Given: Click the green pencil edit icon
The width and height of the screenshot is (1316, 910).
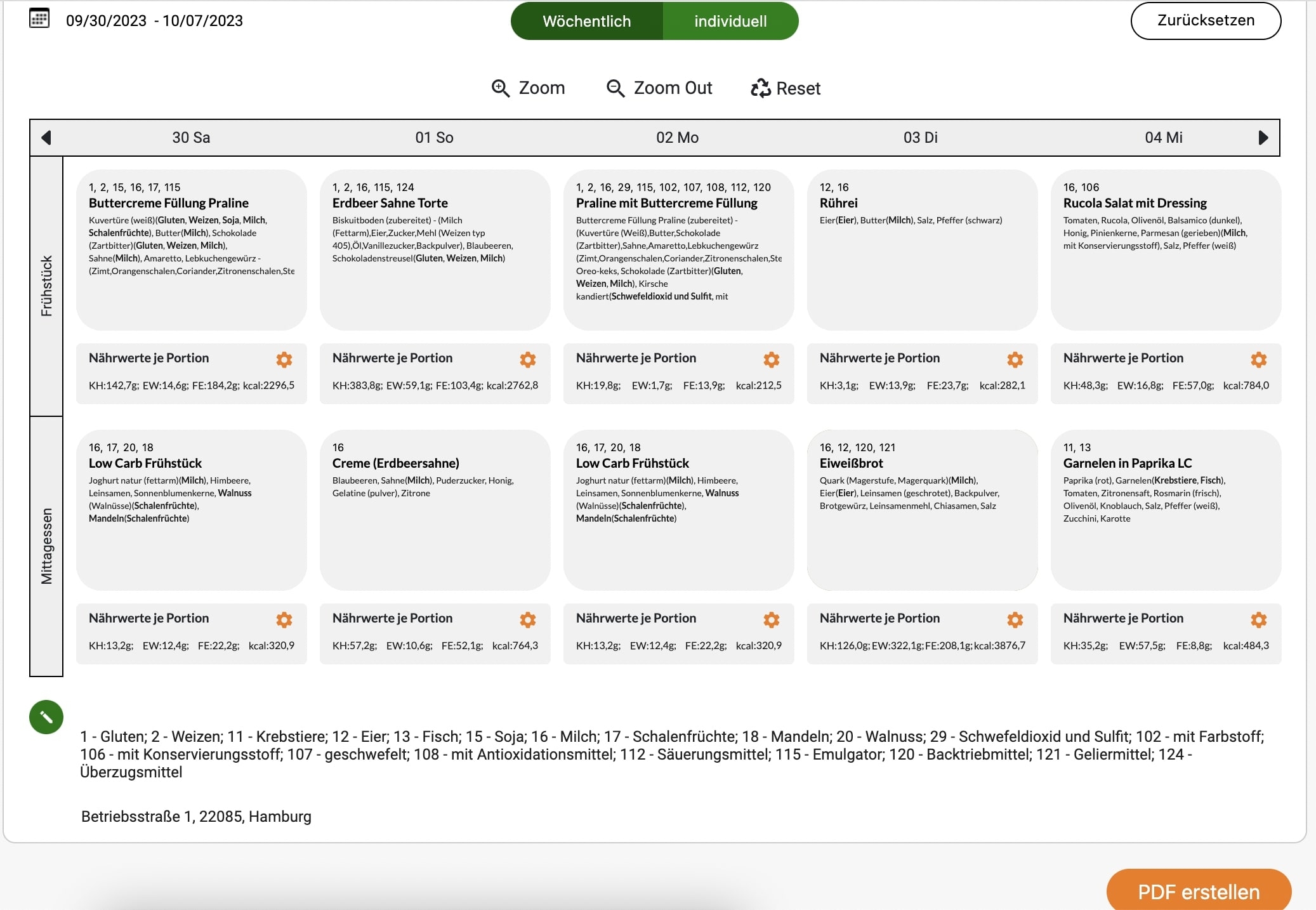Looking at the screenshot, I should (x=46, y=717).
